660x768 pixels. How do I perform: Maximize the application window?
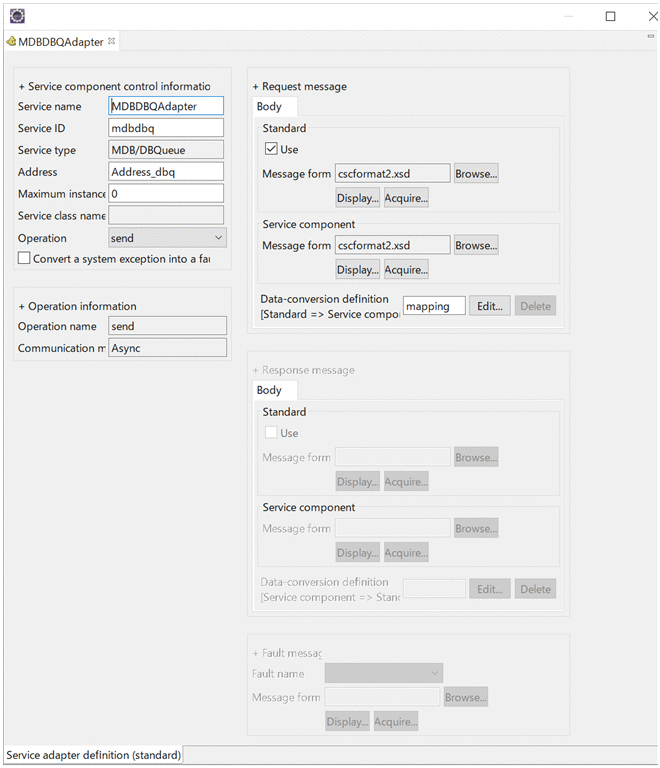[611, 16]
